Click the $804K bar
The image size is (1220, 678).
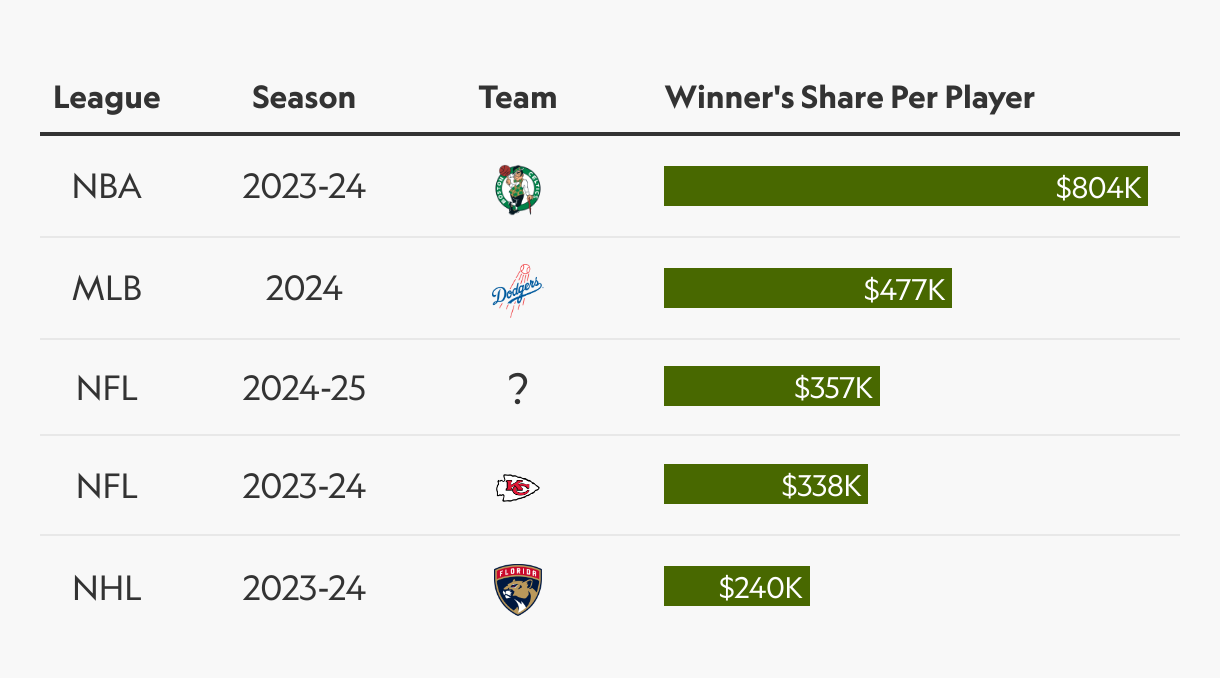905,187
